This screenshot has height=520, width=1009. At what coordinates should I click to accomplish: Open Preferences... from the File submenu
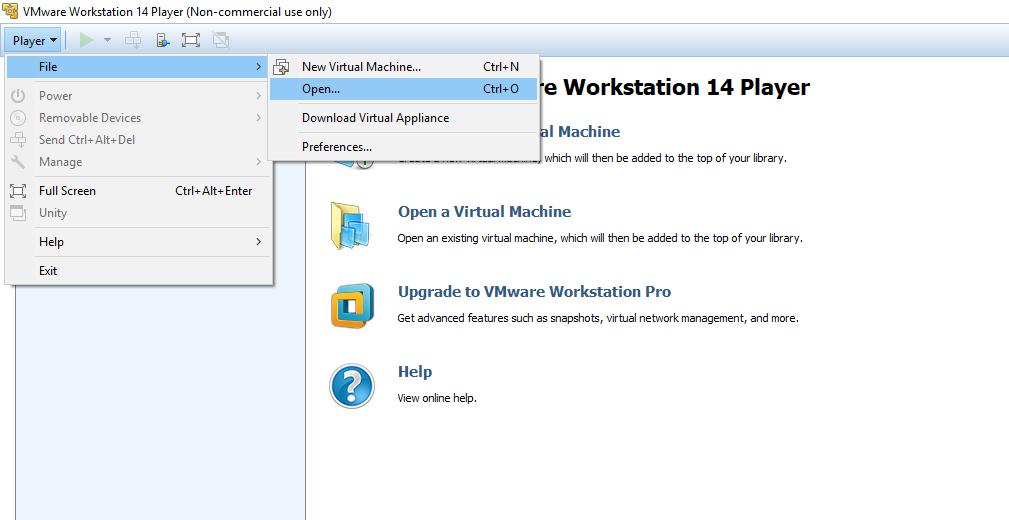tap(403, 147)
